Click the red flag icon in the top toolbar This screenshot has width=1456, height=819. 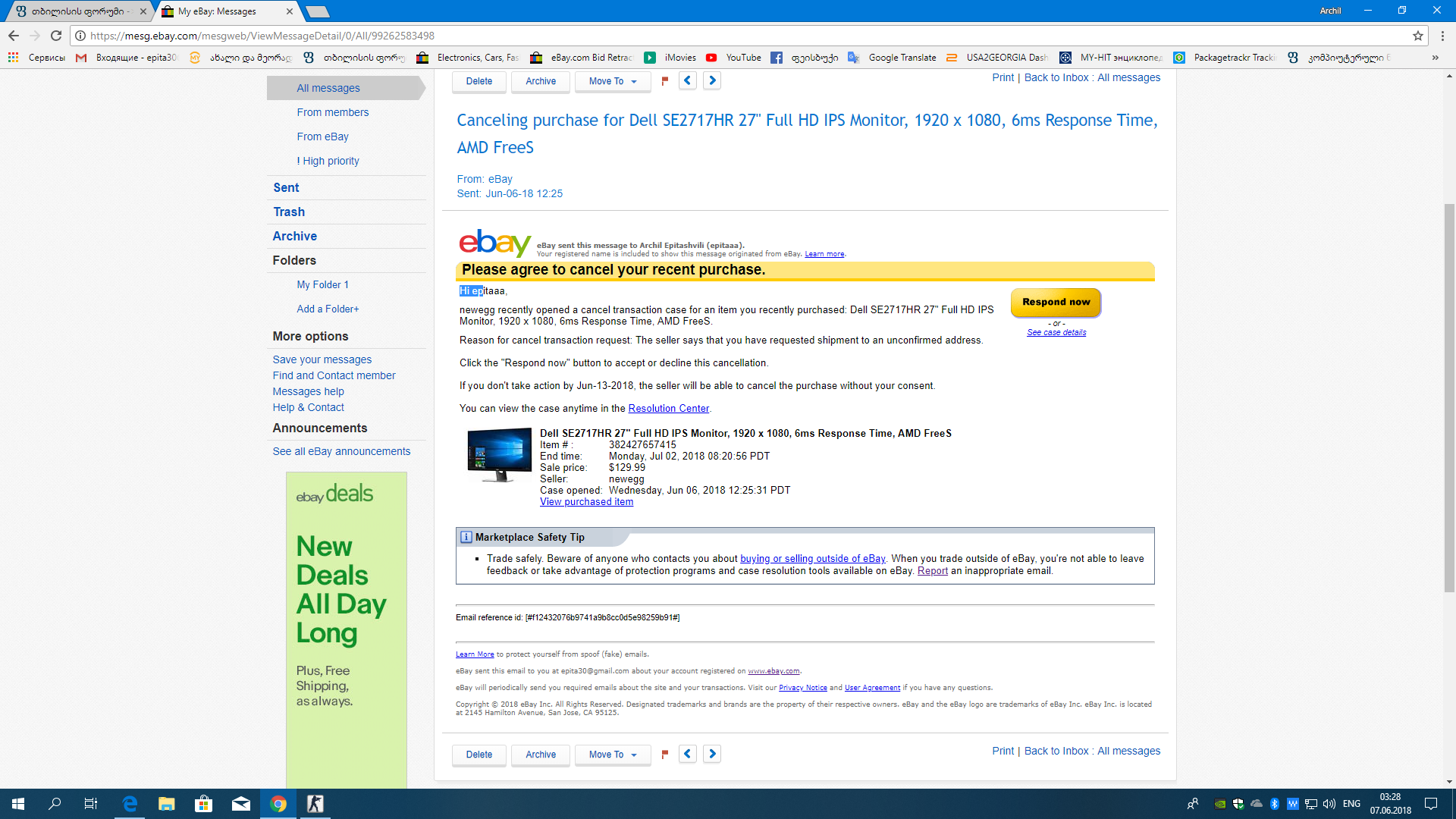pos(665,81)
